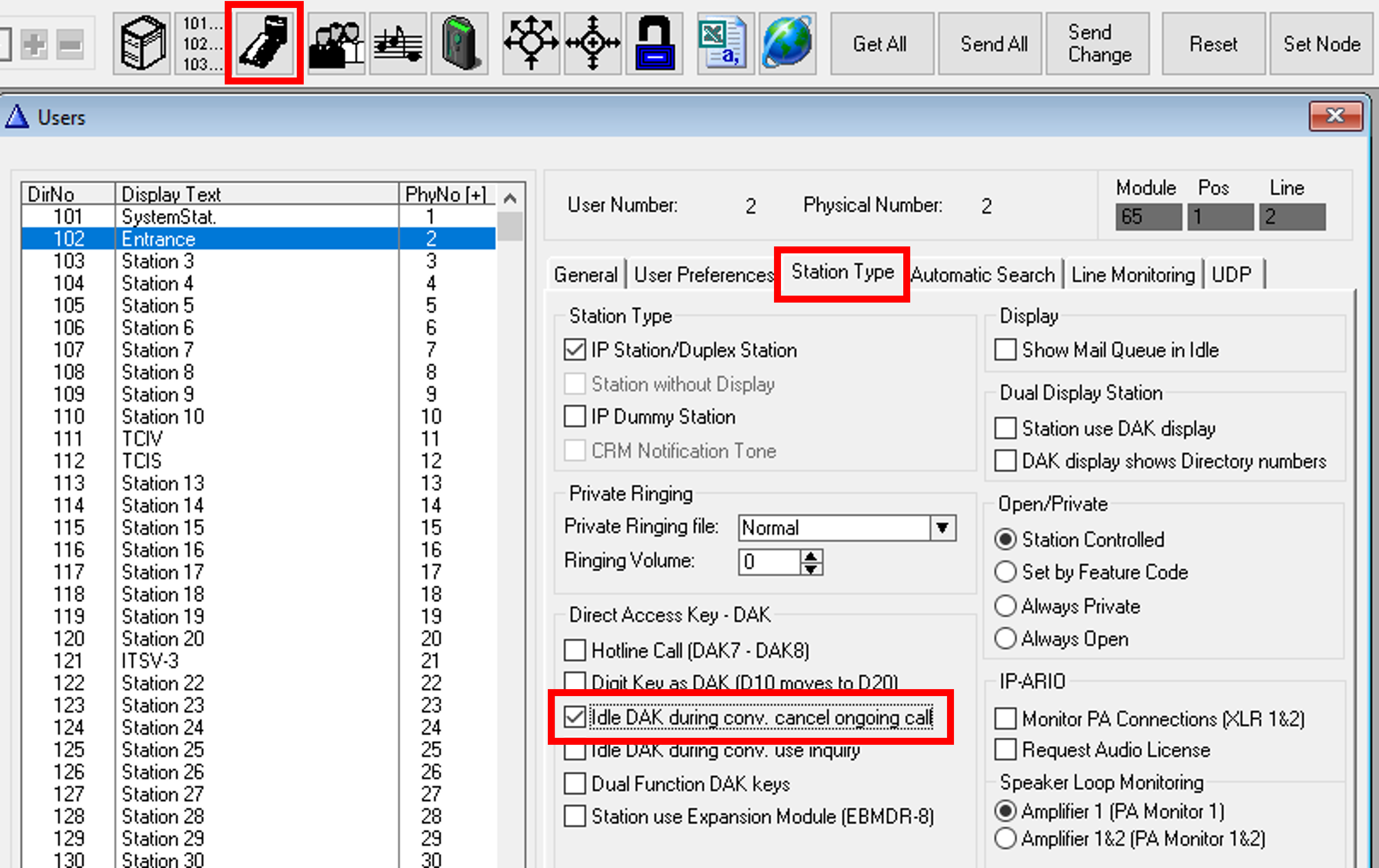
Task: Check Show Mail Queue in Idle
Action: [x=1006, y=350]
